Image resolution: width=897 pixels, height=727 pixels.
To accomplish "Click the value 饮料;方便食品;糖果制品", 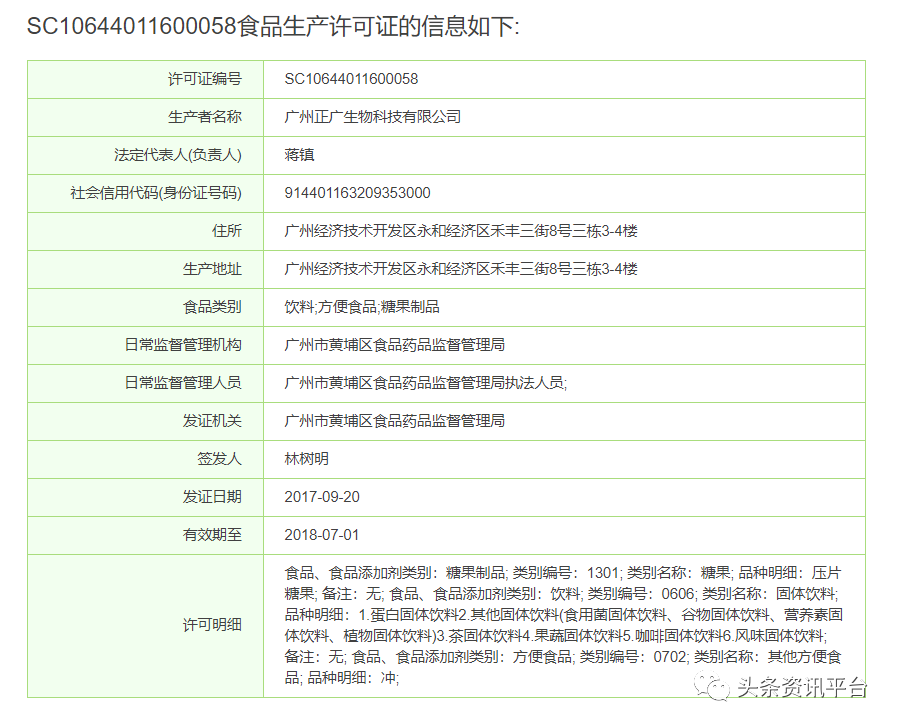I will [x=362, y=307].
